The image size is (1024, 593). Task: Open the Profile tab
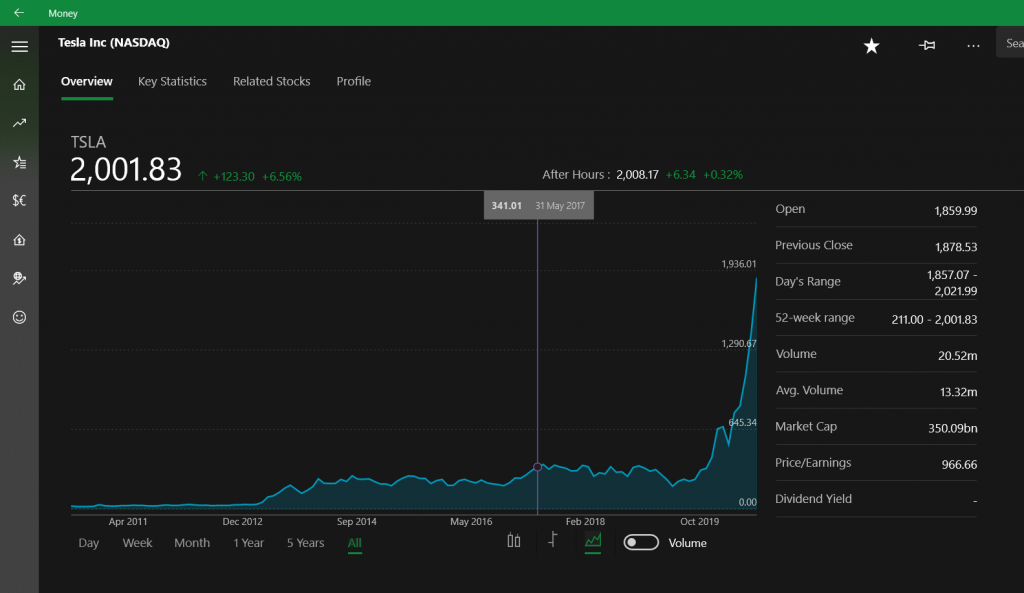[x=353, y=82]
